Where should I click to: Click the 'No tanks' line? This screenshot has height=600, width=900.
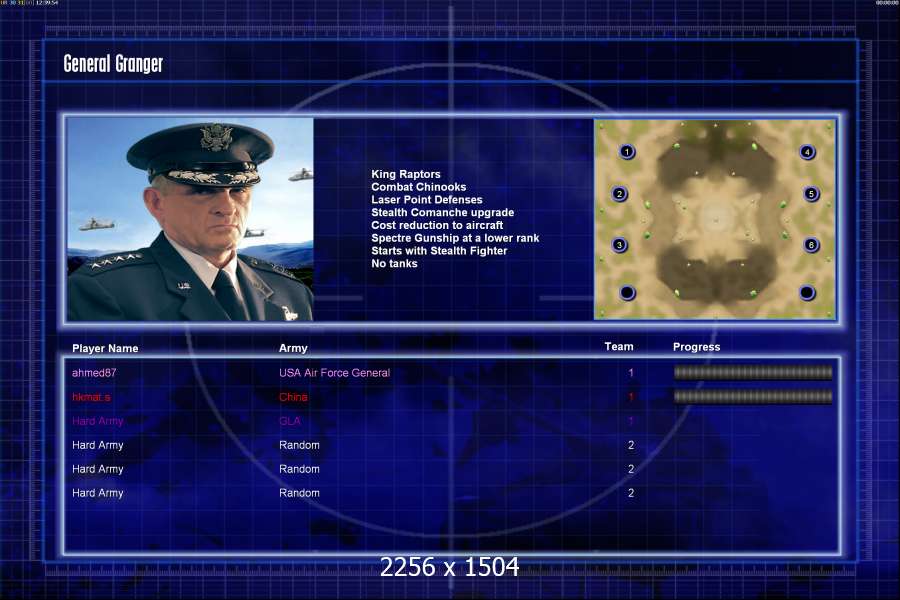[x=394, y=264]
